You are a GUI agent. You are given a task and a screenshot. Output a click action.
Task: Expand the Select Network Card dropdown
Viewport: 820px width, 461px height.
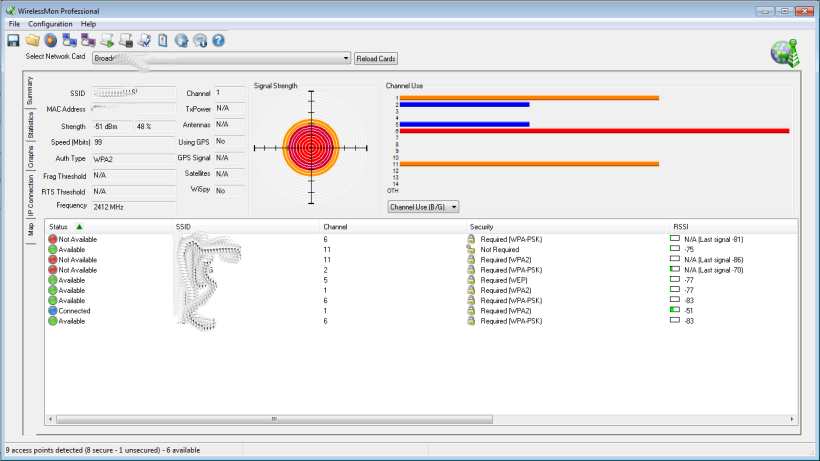tap(346, 59)
